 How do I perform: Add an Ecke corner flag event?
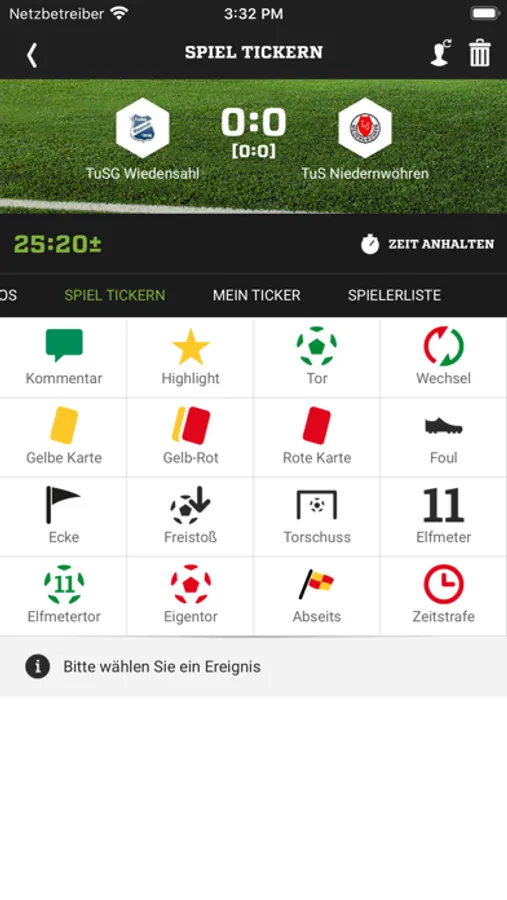pyautogui.click(x=63, y=516)
